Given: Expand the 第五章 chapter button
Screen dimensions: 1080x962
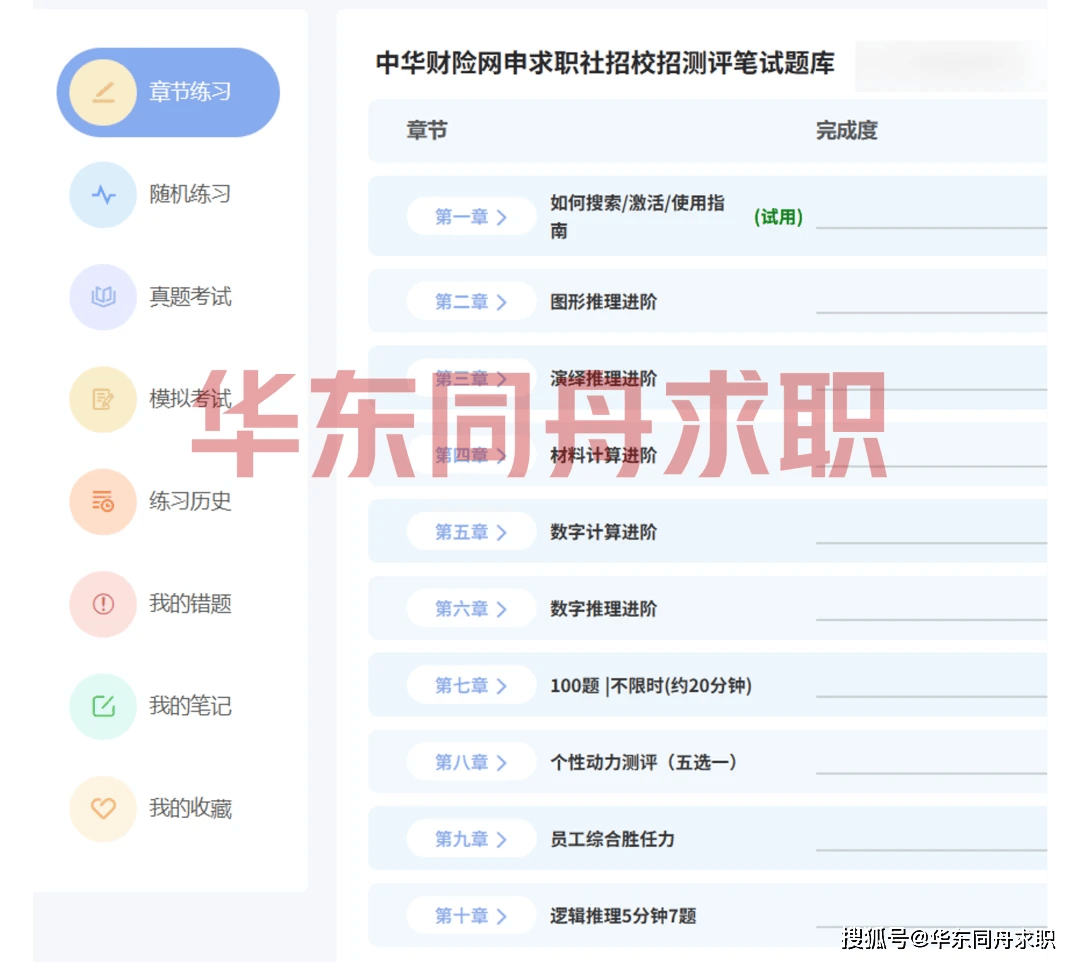Looking at the screenshot, I should point(471,532).
